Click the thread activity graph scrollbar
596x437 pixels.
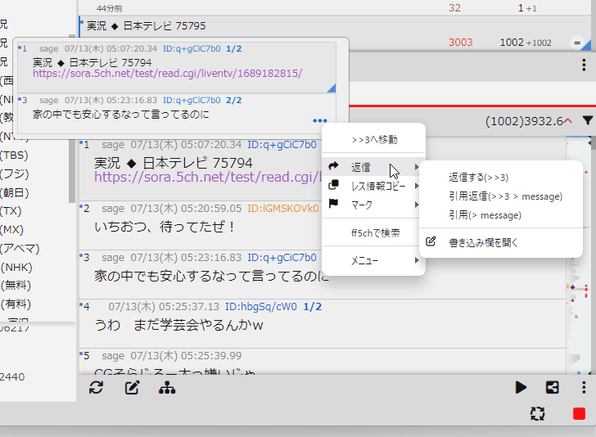click(580, 255)
